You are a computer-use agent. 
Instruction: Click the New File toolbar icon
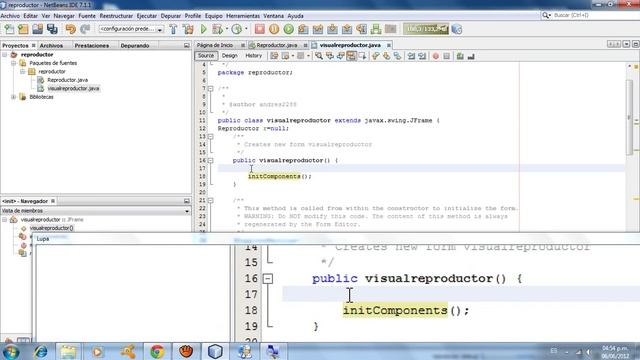[x=9, y=29]
